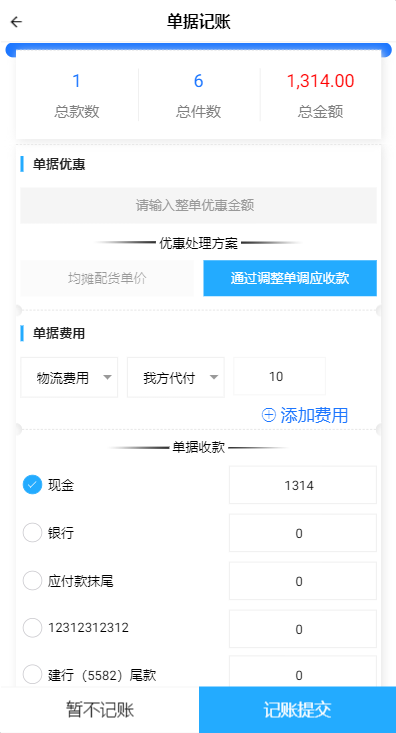The width and height of the screenshot is (396, 733).
Task: Choose 通过调整单调应收款 discount option
Action: coord(290,278)
